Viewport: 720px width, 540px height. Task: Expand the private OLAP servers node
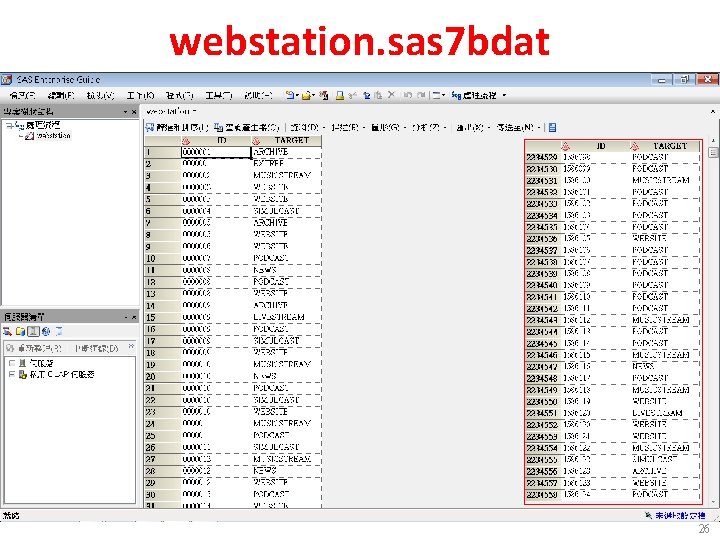tap(11, 374)
